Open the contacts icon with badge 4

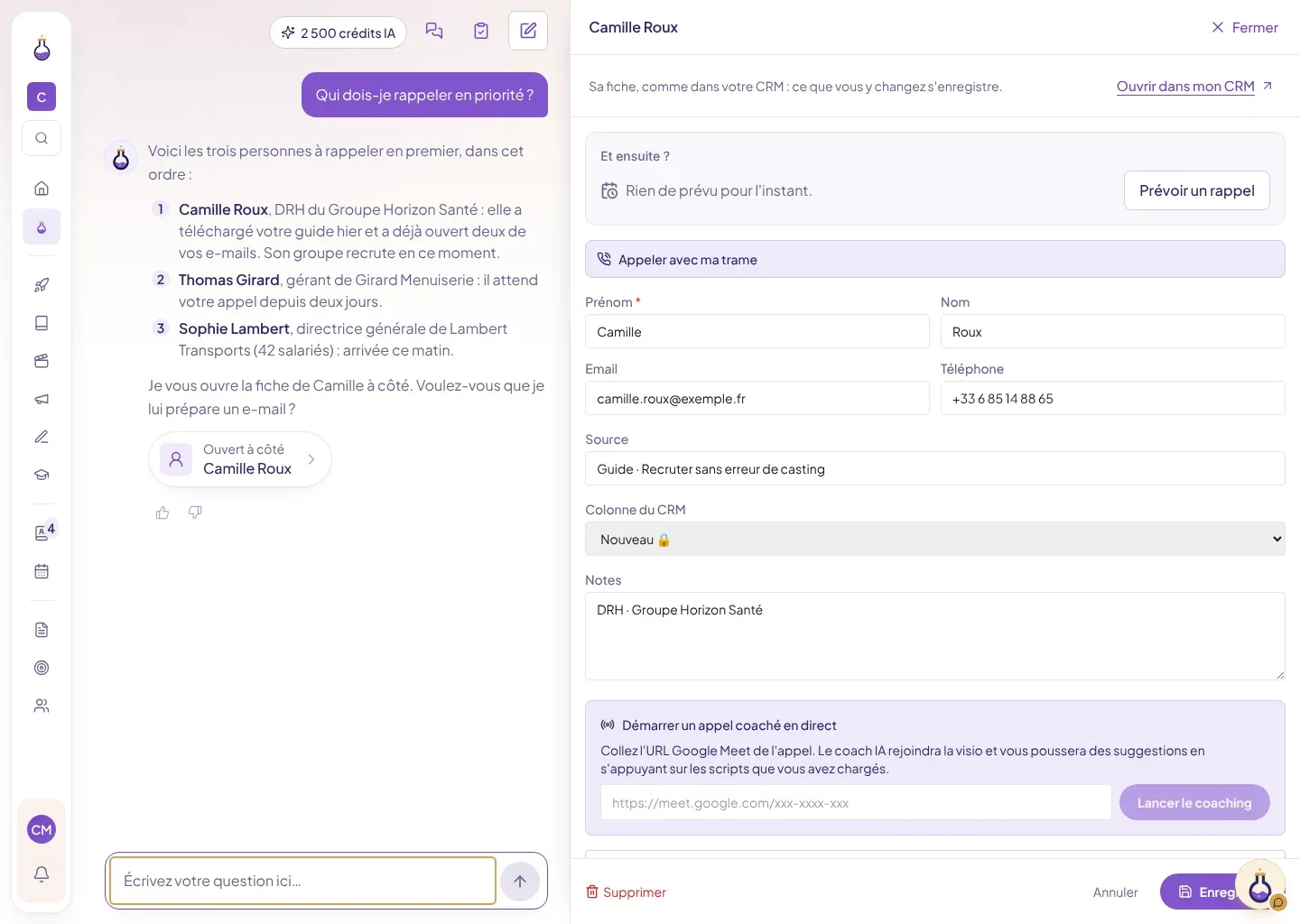[x=42, y=533]
